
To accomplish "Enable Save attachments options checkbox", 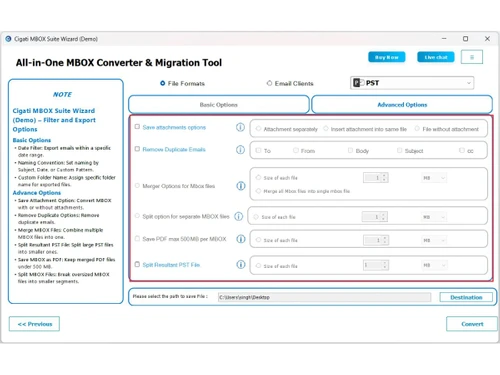I will [x=137, y=127].
